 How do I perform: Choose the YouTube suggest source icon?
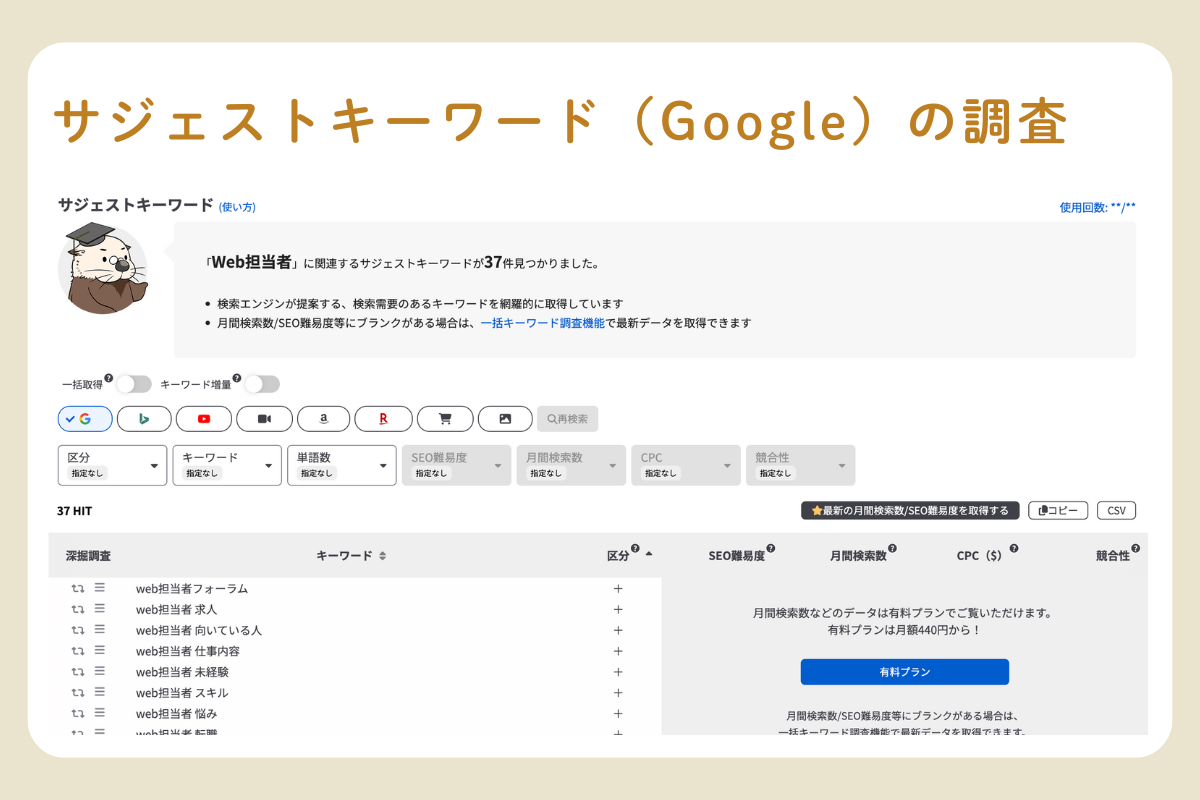click(204, 419)
